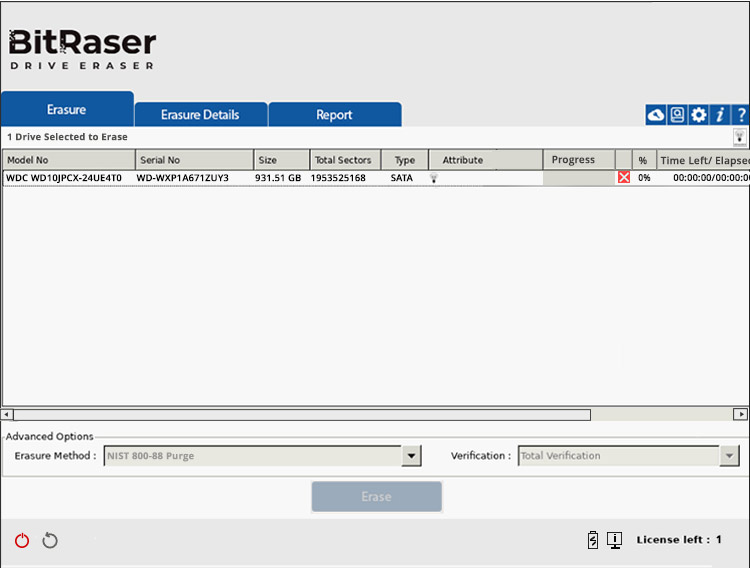Click the horizontal scrollbar right arrow
The width and height of the screenshot is (750, 568).
pos(740,414)
